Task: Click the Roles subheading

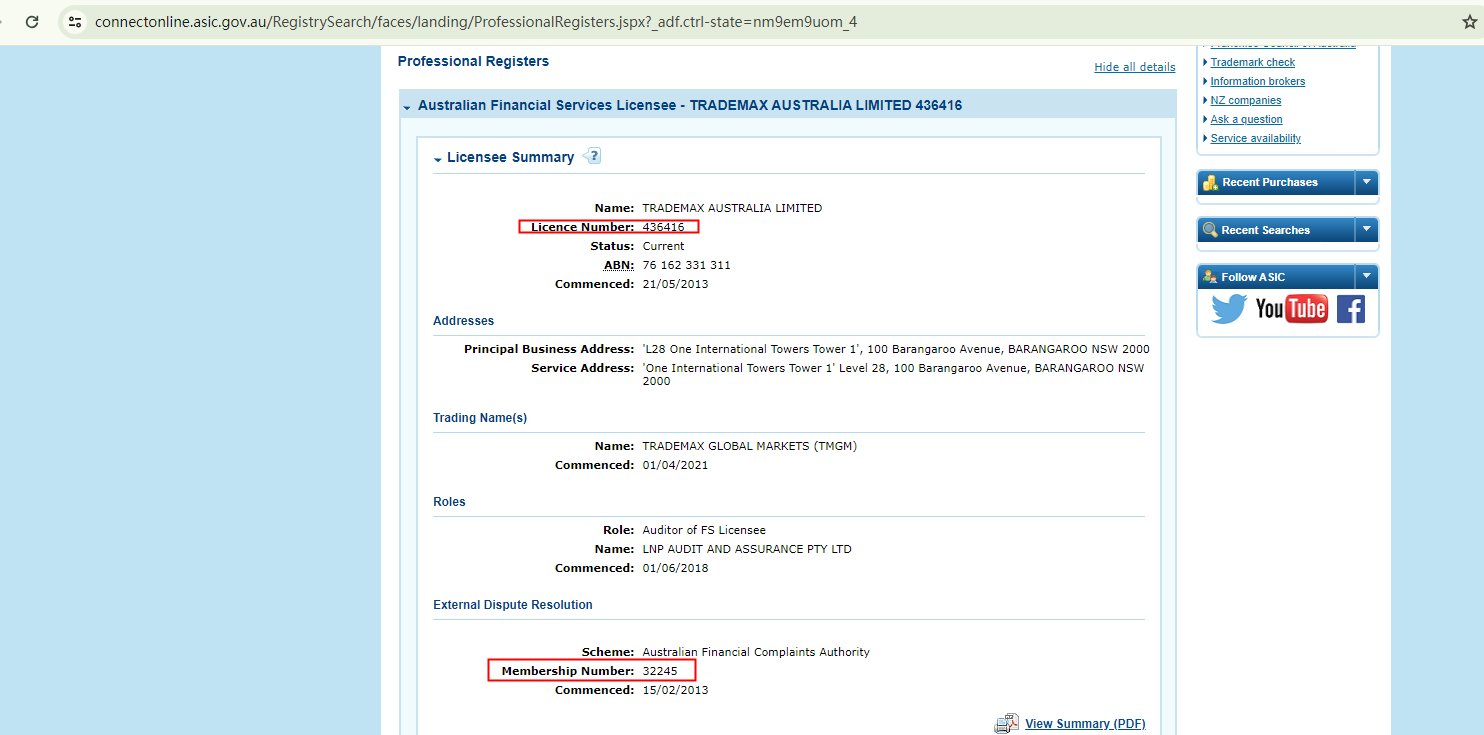Action: point(449,502)
